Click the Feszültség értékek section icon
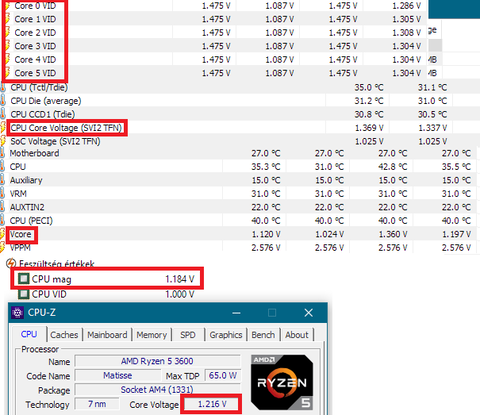 pyautogui.click(x=11, y=263)
